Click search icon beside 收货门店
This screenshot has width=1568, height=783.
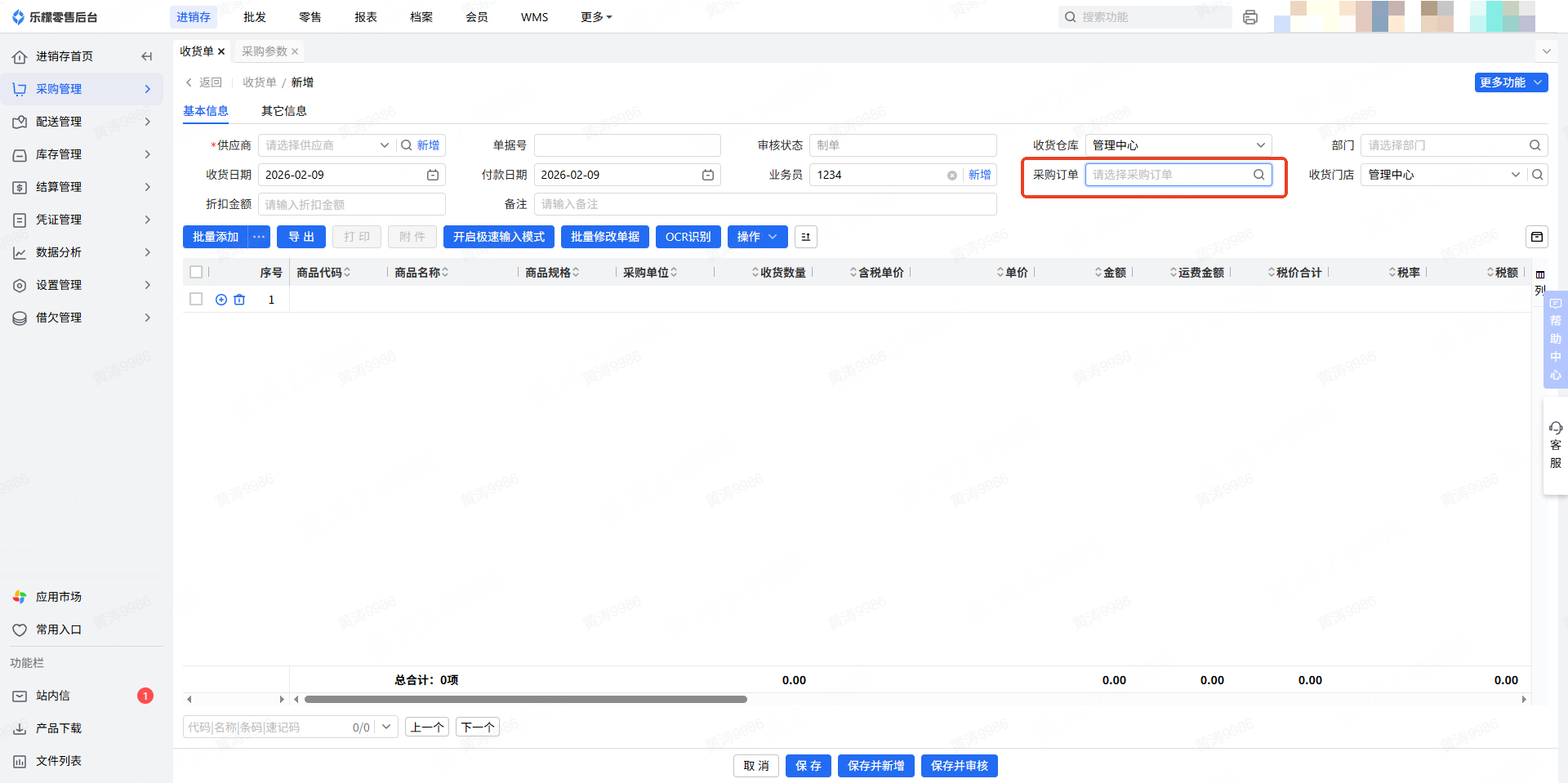point(1538,175)
